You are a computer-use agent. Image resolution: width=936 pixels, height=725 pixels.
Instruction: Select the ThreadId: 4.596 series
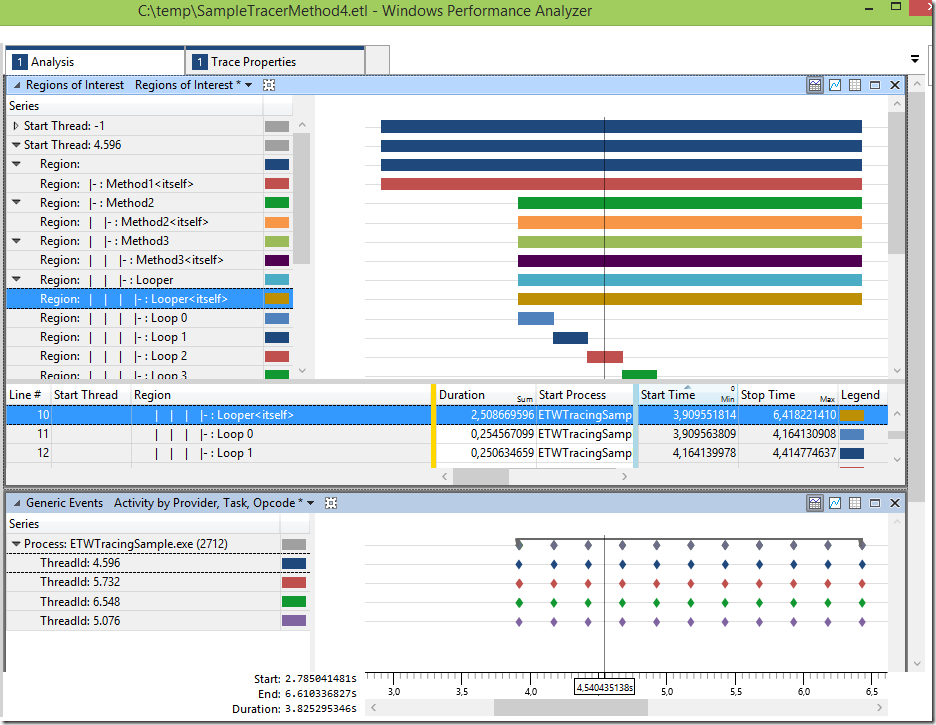[158, 563]
